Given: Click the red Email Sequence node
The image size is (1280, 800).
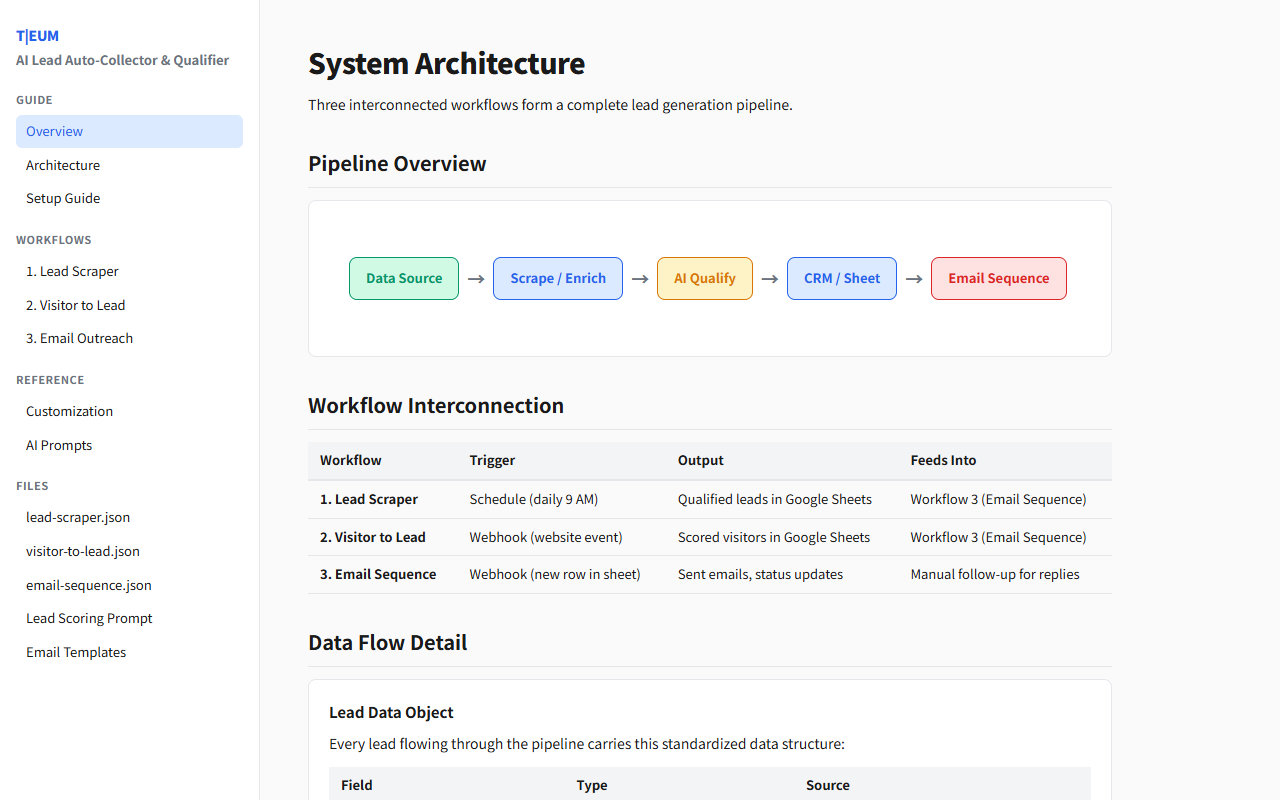Looking at the screenshot, I should 998,278.
